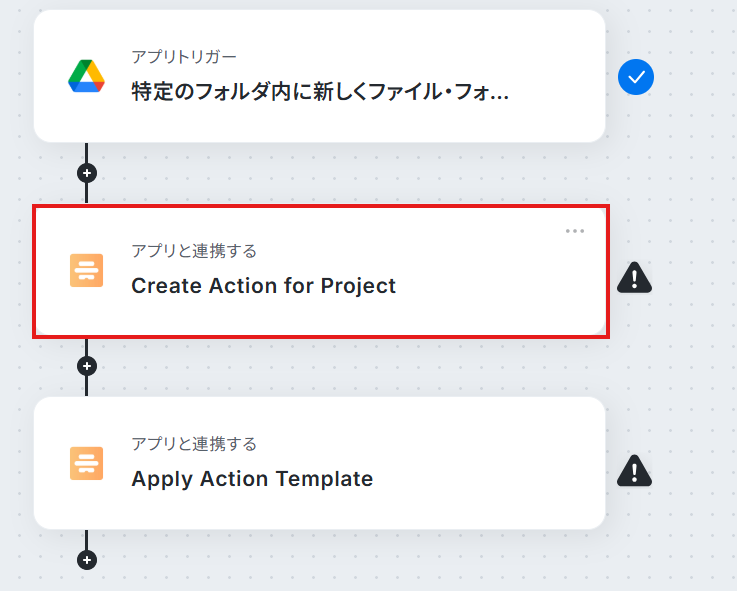
Task: Click orange app icon on Apply Action Template
Action: point(86,463)
